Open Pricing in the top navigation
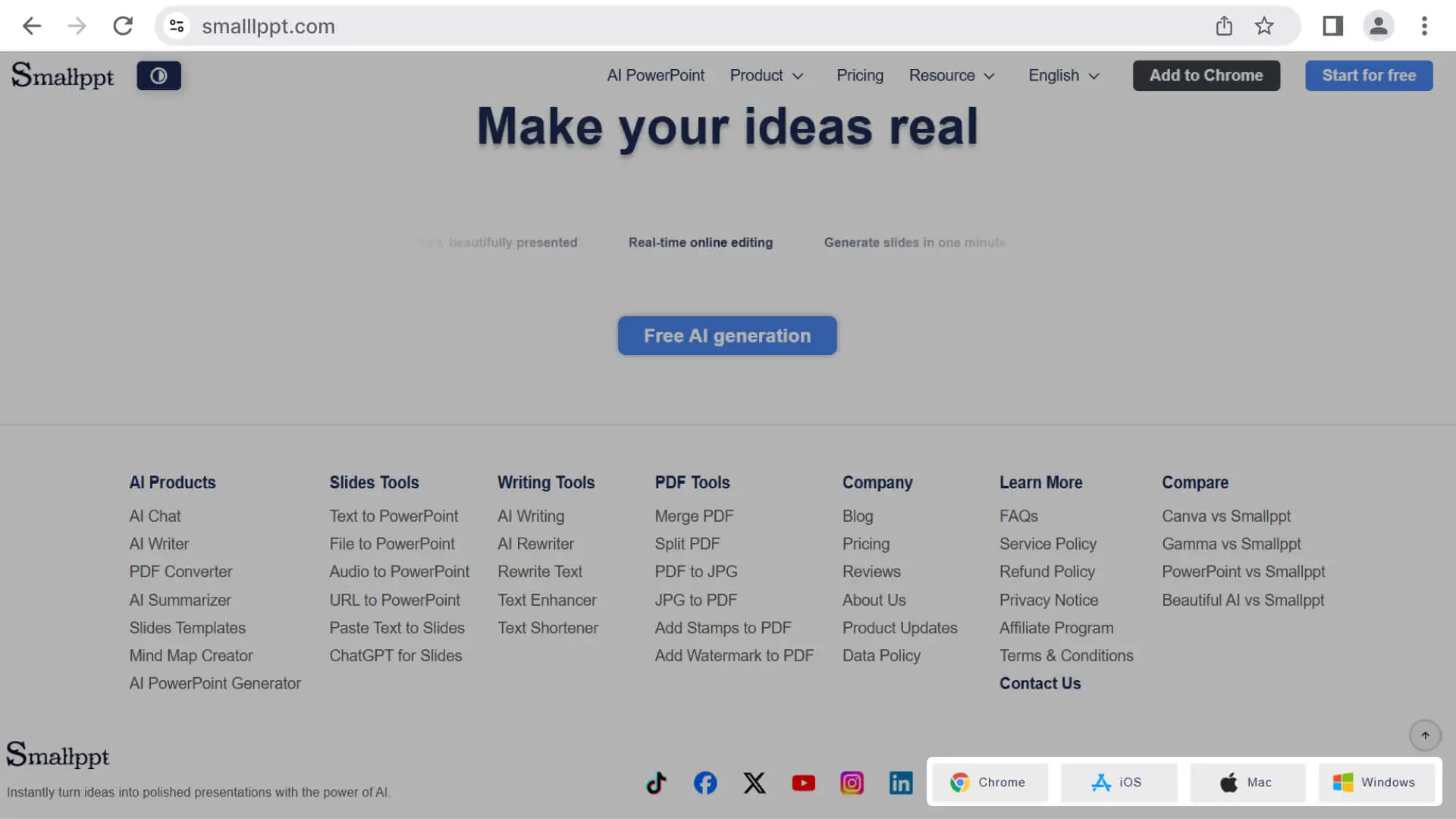Image resolution: width=1456 pixels, height=819 pixels. (x=860, y=76)
